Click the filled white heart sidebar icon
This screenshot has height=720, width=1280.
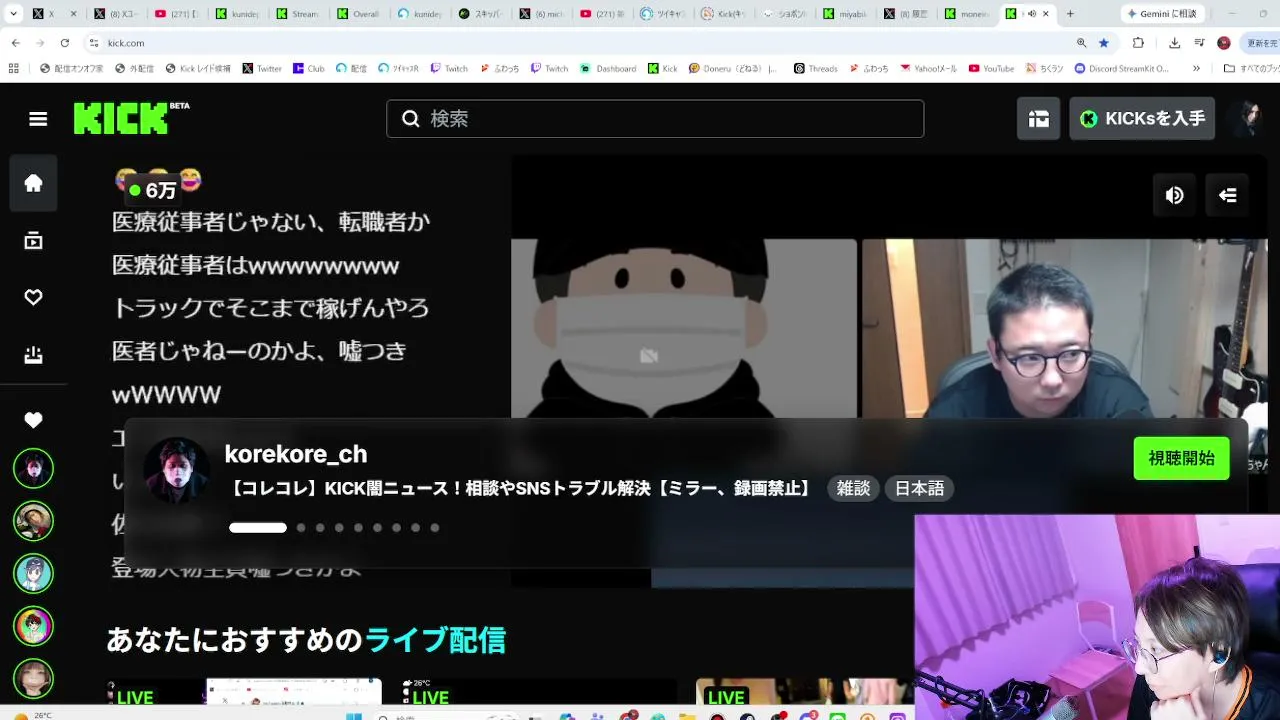point(34,420)
